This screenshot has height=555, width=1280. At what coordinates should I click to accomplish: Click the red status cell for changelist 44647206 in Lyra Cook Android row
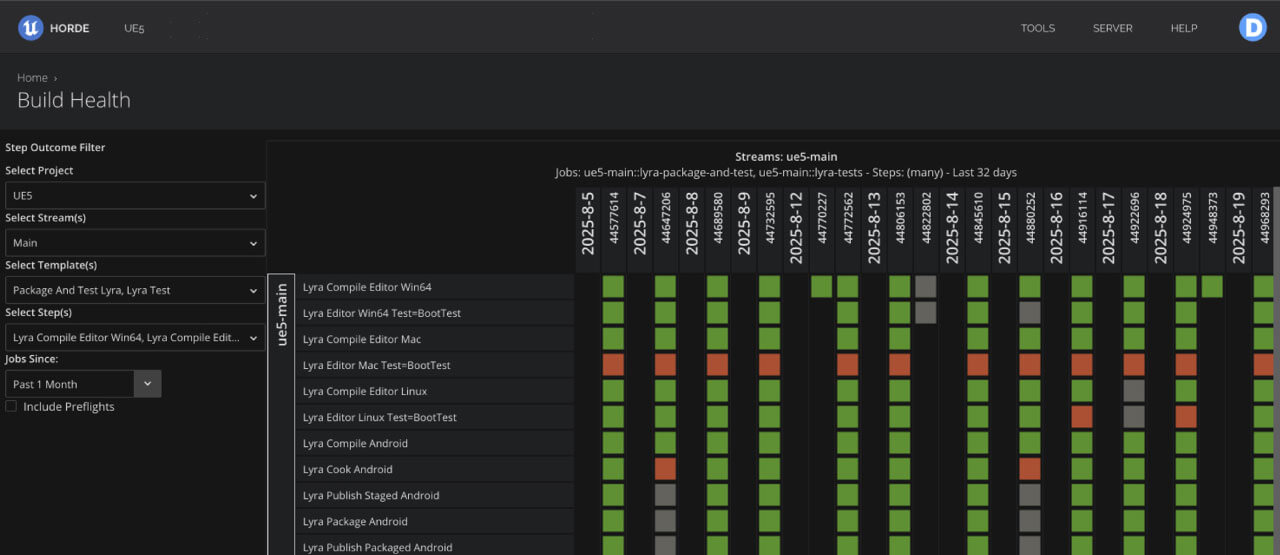click(x=665, y=469)
